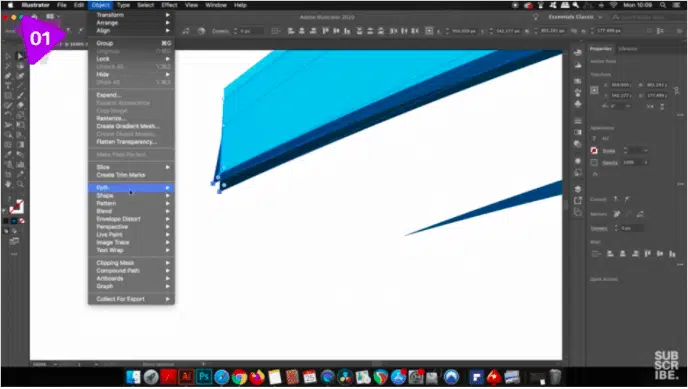
Task: Open Finder from the Dock
Action: click(133, 377)
